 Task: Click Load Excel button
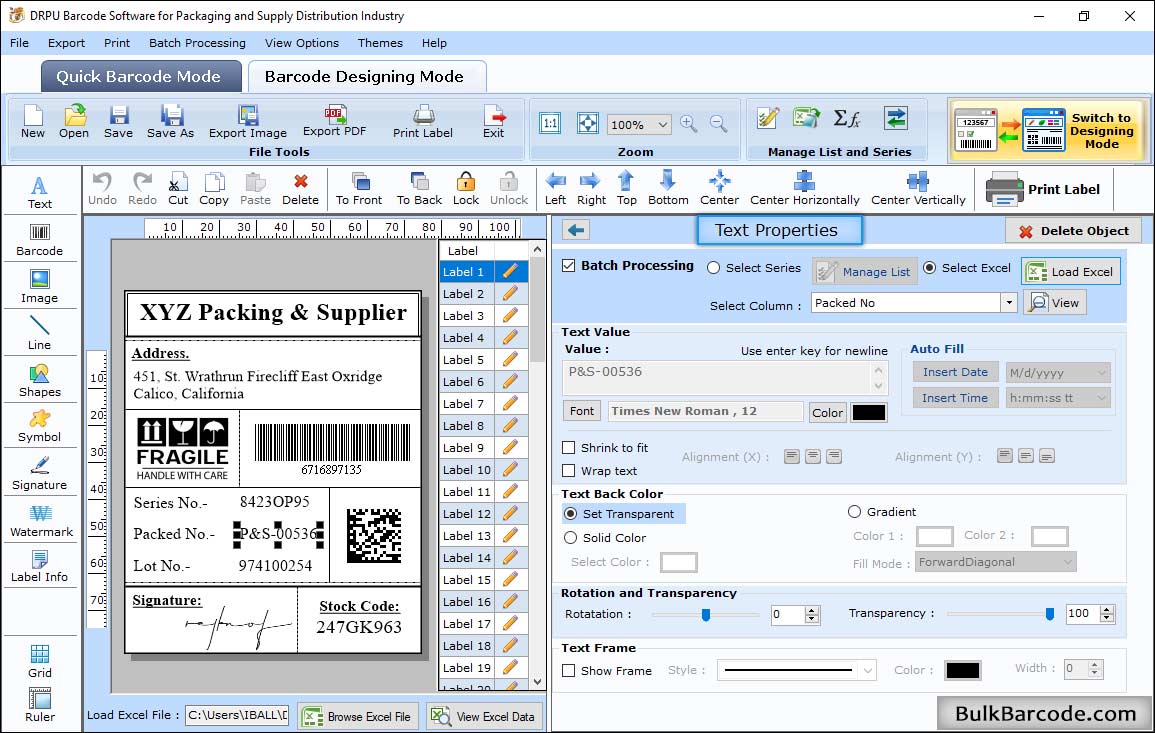pos(1071,272)
